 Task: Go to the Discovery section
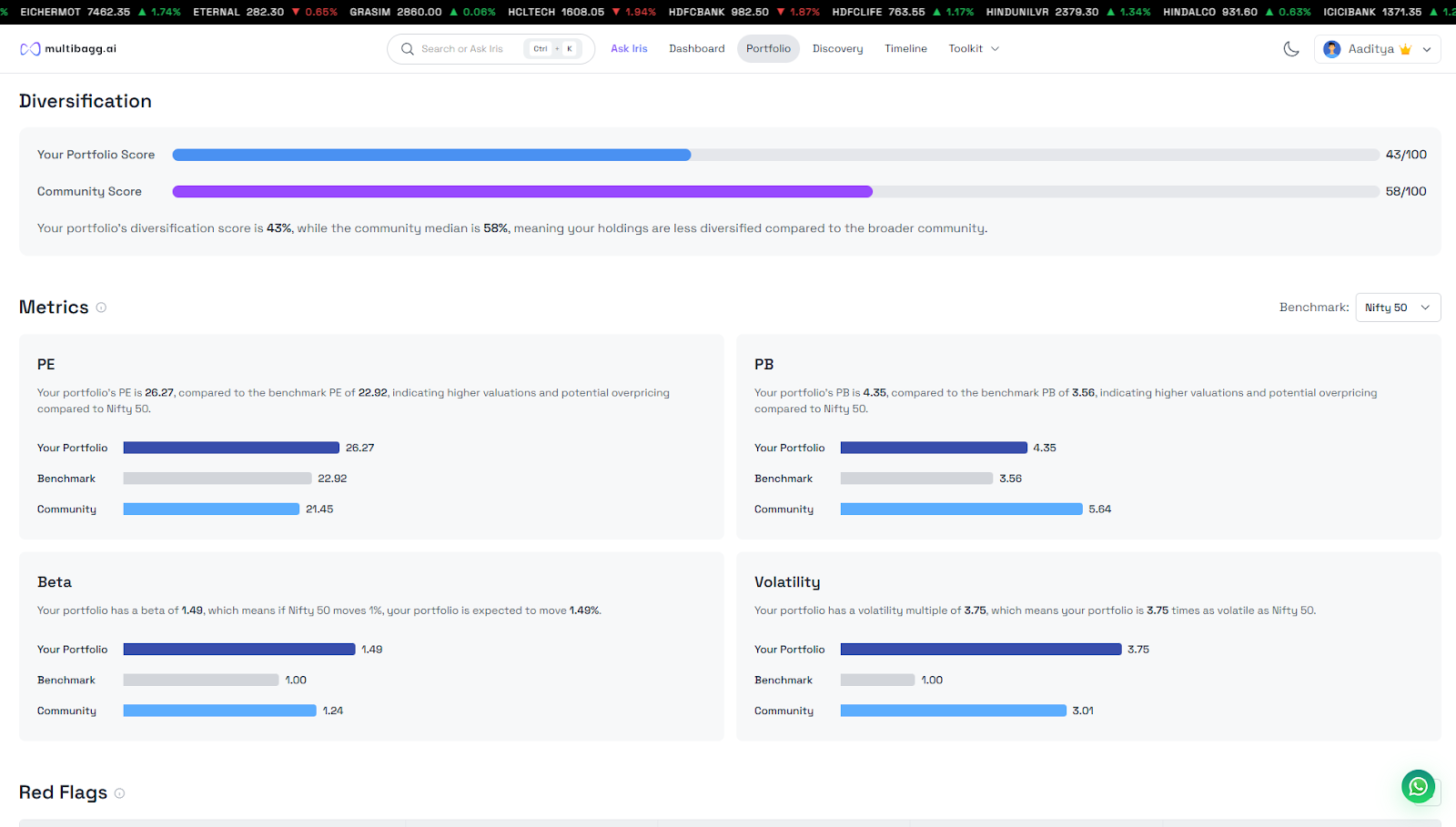[837, 48]
